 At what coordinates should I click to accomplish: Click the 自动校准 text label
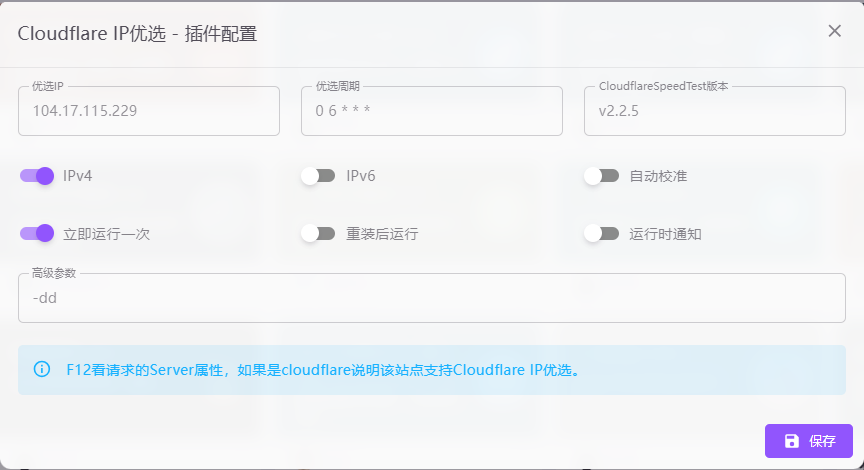point(658,176)
